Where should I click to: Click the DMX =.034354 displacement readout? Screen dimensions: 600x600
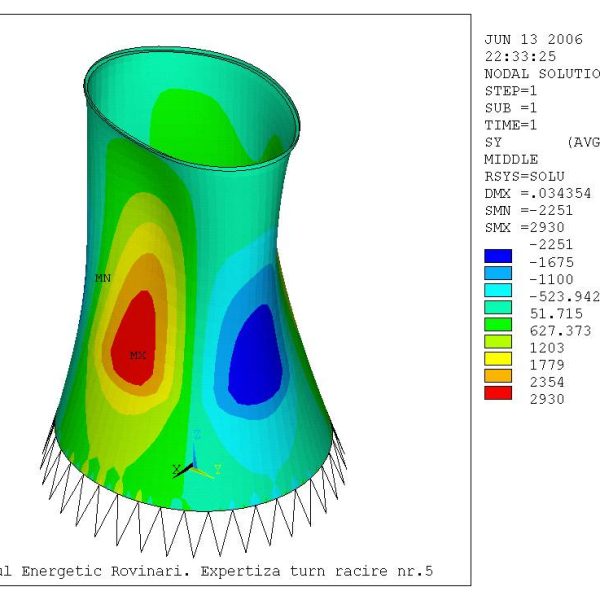click(539, 193)
